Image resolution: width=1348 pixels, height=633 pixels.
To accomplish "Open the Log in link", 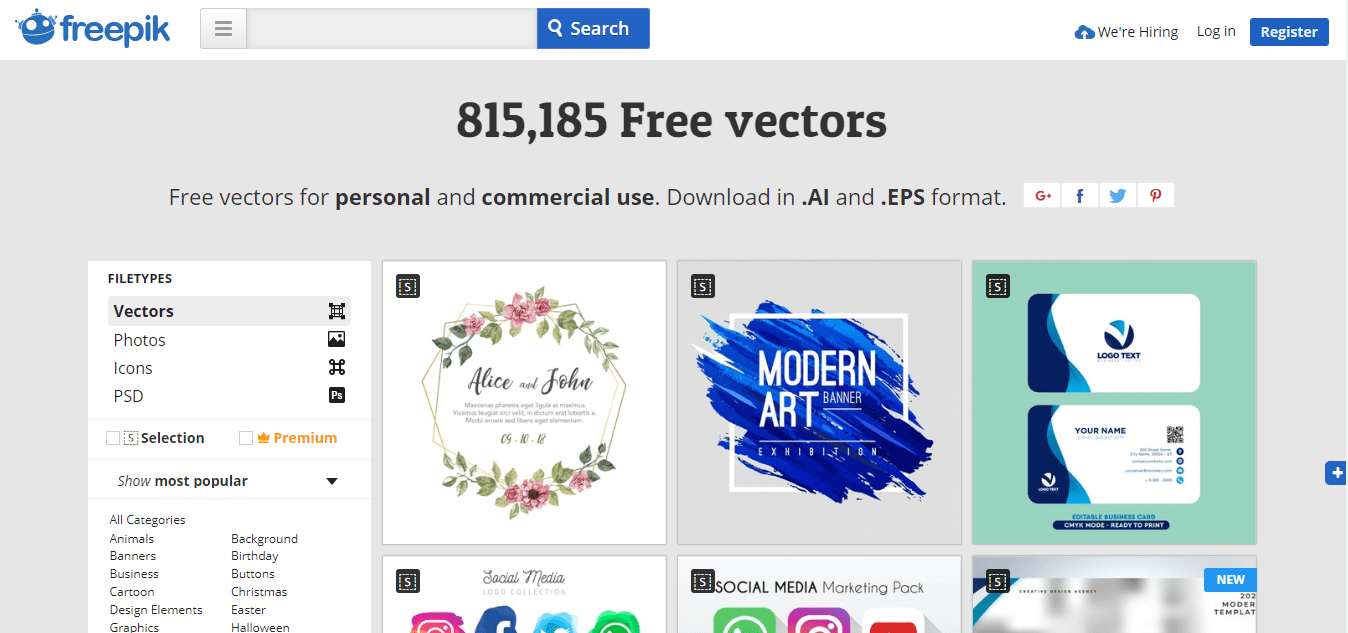I will [1216, 30].
